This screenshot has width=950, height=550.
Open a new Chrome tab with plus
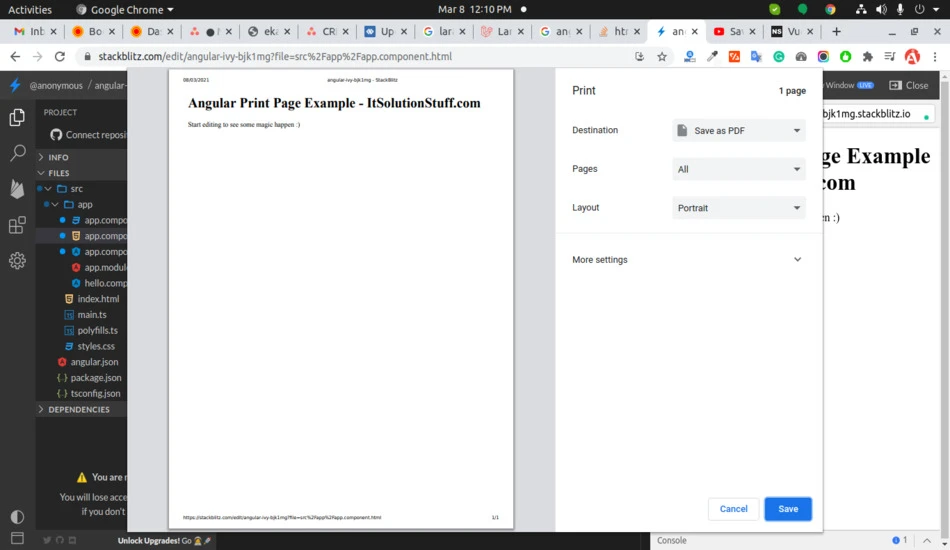click(x=836, y=31)
